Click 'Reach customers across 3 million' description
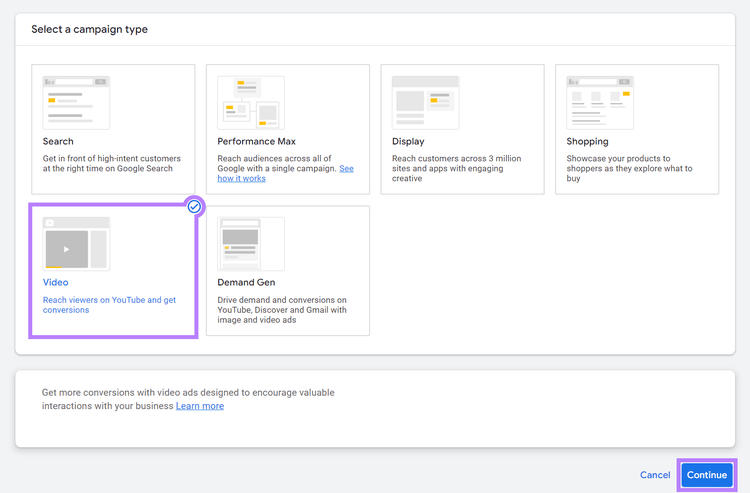 456,168
